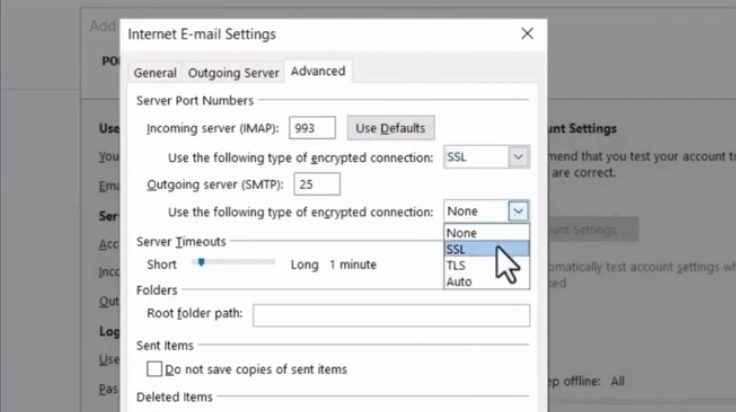Click the Server Timeouts slider handle
This screenshot has width=736, height=412.
tap(201, 263)
